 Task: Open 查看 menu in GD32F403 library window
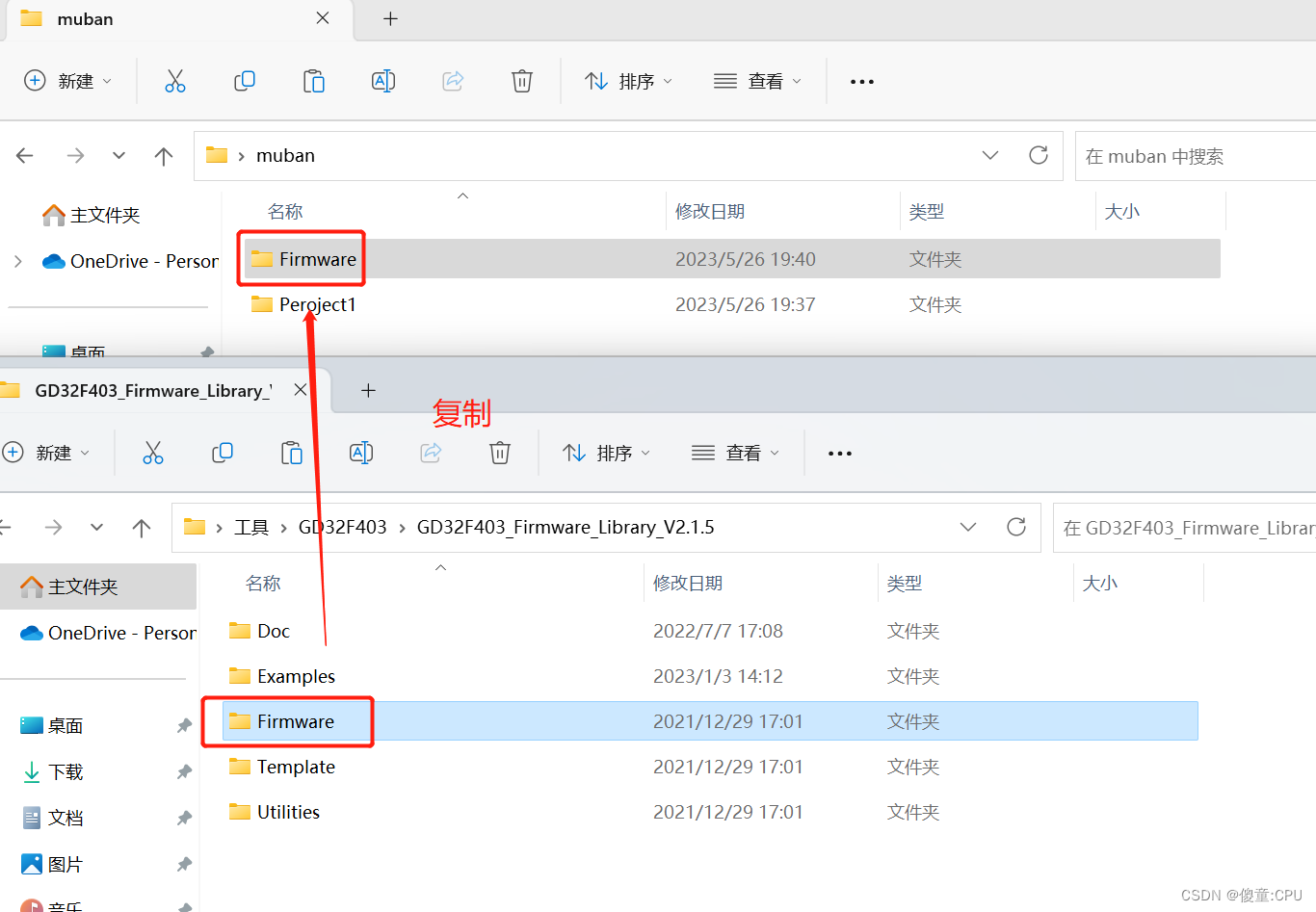point(735,453)
